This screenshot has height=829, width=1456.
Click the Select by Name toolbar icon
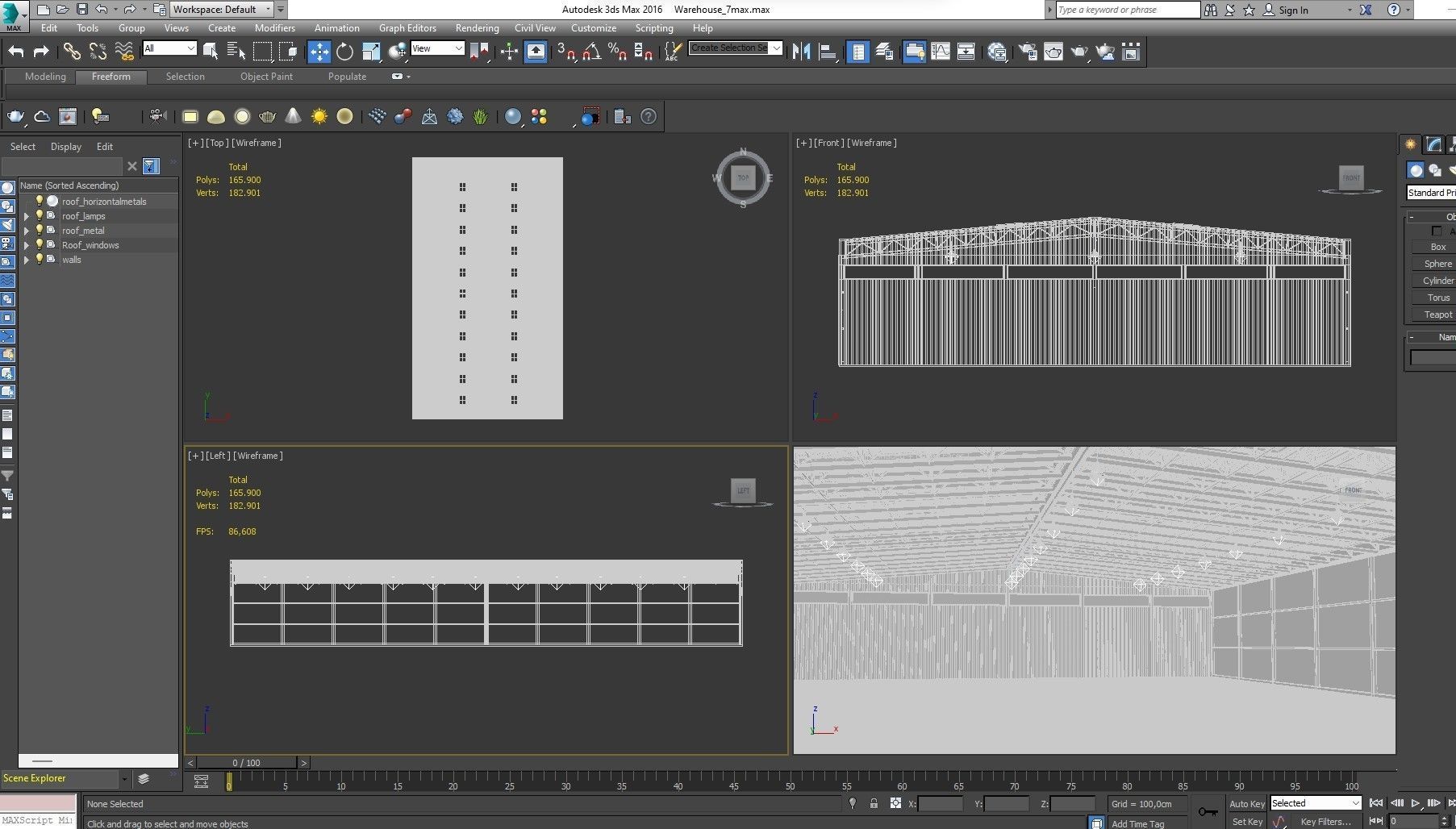(237, 52)
